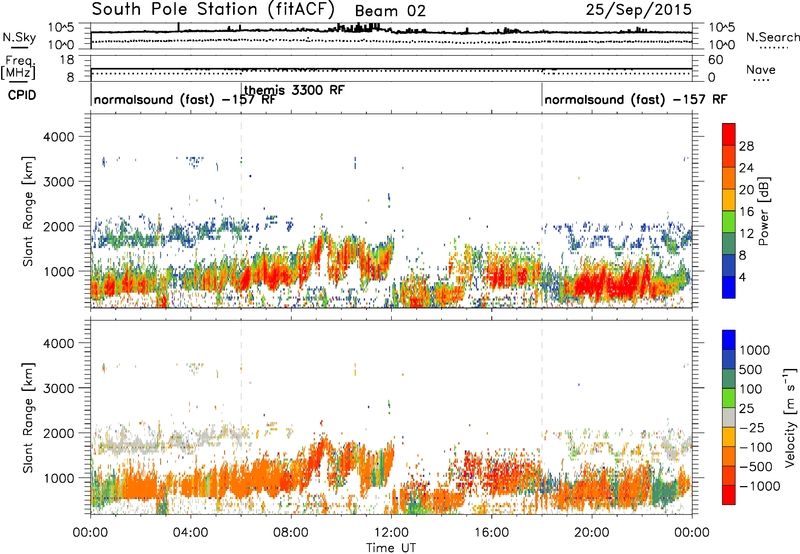Select the 'Beam 02' label
Viewport: 800px width, 554px height.
[390, 11]
